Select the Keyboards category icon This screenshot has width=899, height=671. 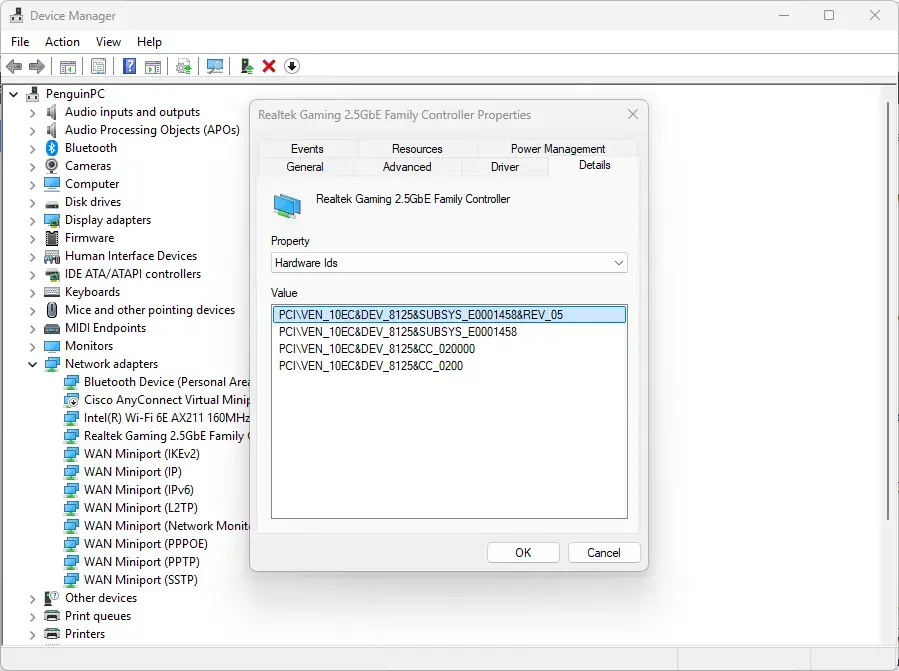click(x=52, y=292)
